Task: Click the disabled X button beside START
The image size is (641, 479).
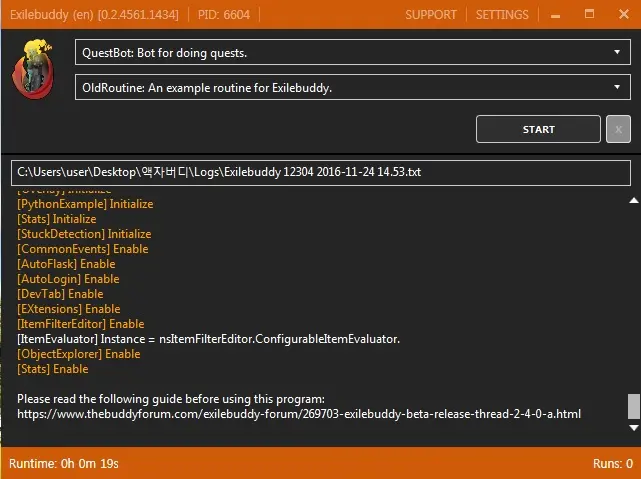Action: coord(618,129)
